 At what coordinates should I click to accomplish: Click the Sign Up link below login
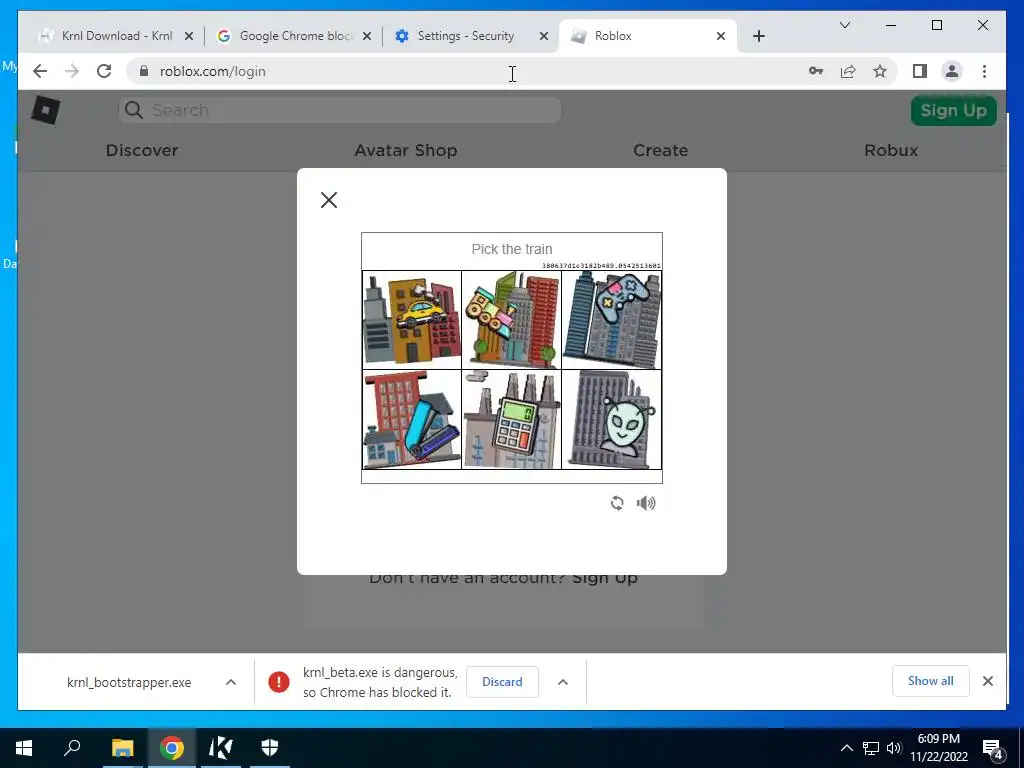coord(605,579)
